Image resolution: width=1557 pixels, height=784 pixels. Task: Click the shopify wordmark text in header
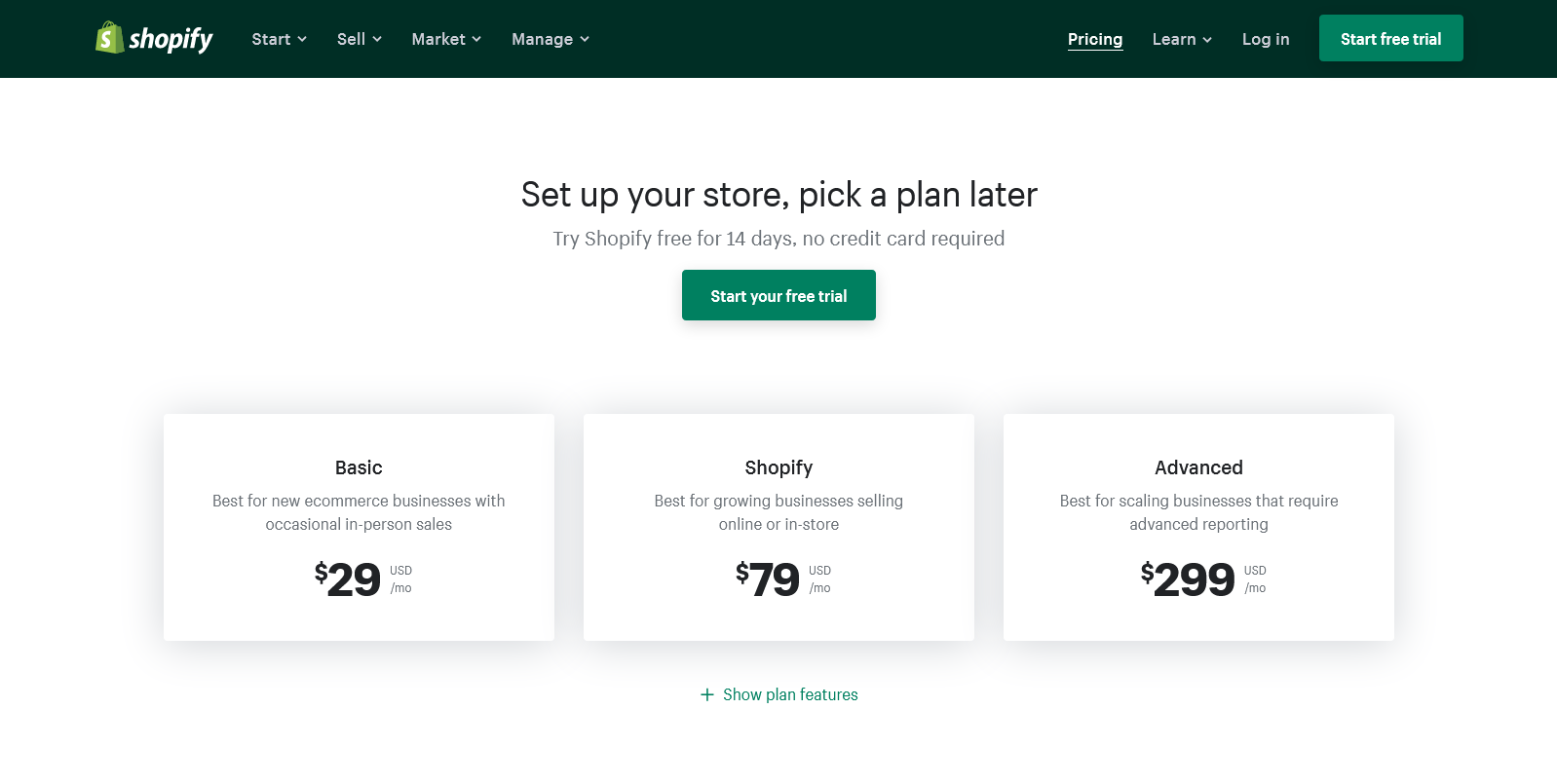coord(171,39)
